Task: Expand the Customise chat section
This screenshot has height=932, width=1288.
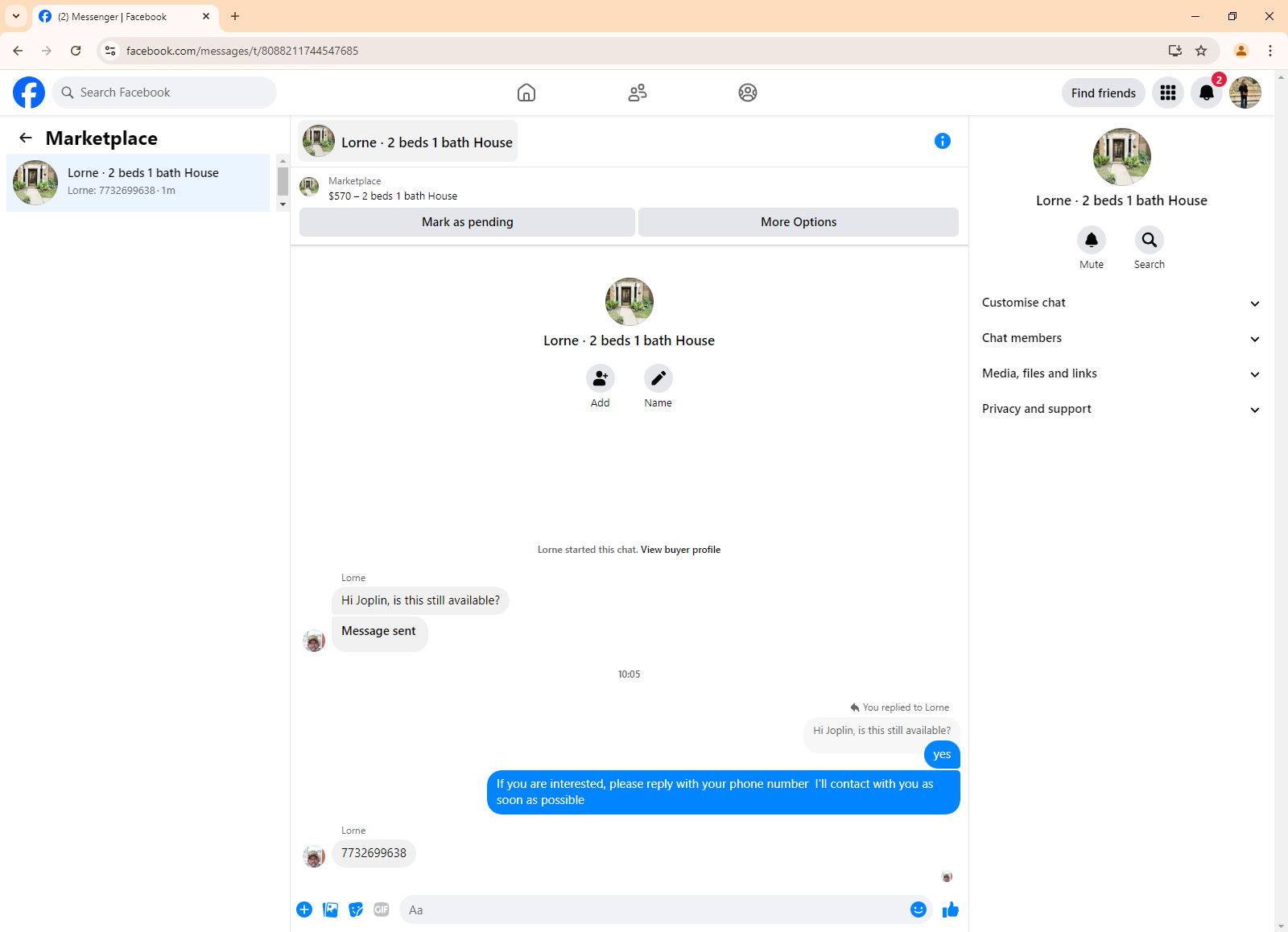Action: coord(1121,303)
